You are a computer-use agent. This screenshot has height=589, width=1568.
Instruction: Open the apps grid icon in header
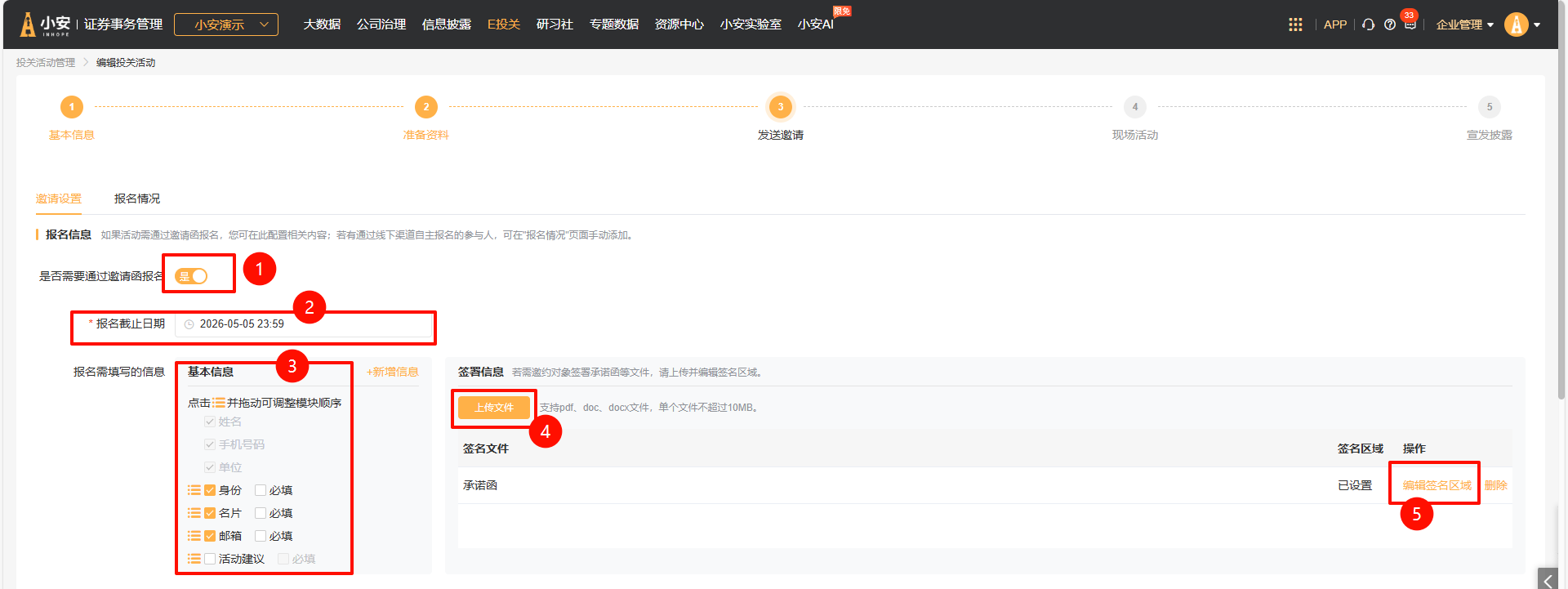(1295, 25)
